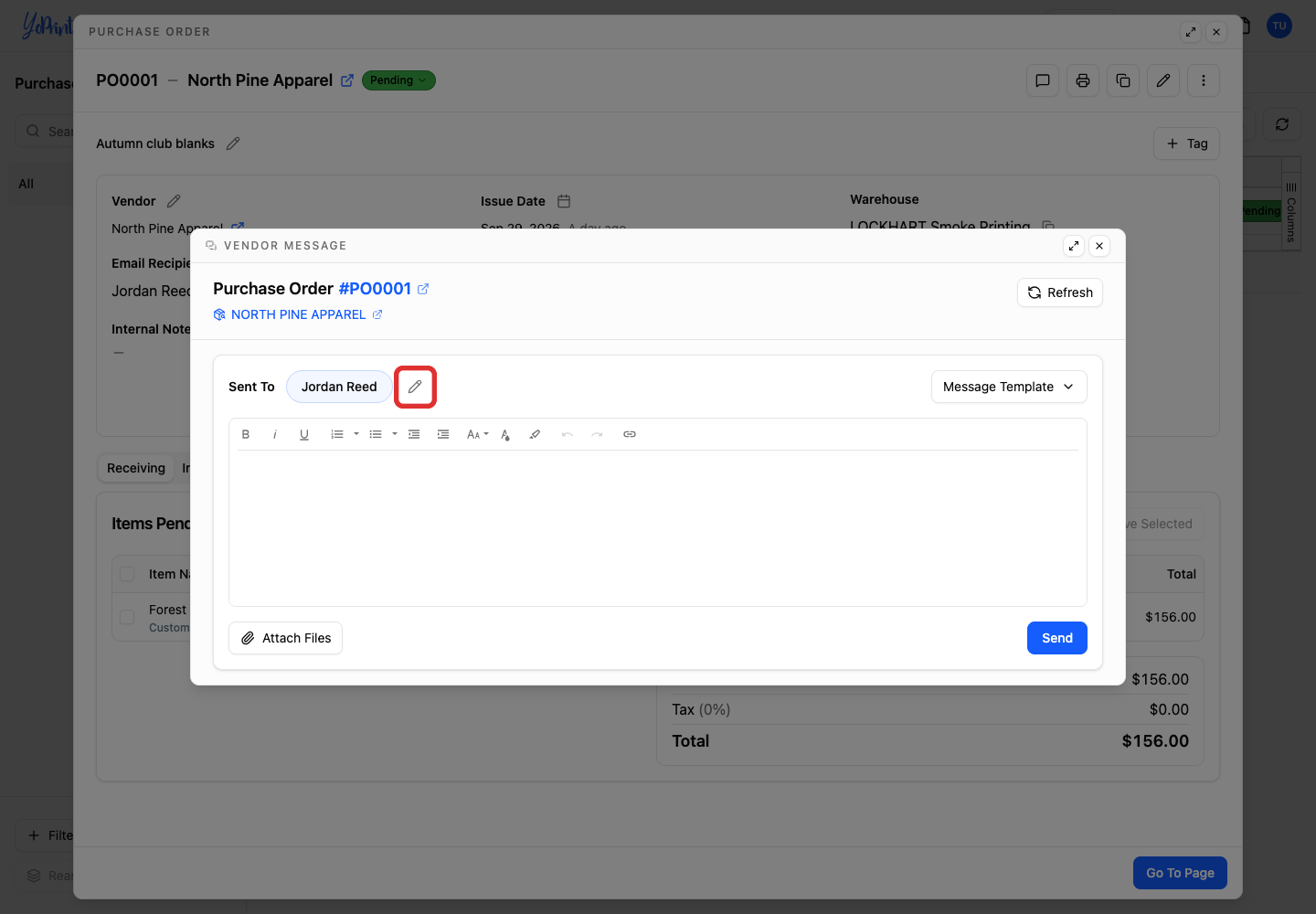Switch to Receiving tab

pos(136,468)
